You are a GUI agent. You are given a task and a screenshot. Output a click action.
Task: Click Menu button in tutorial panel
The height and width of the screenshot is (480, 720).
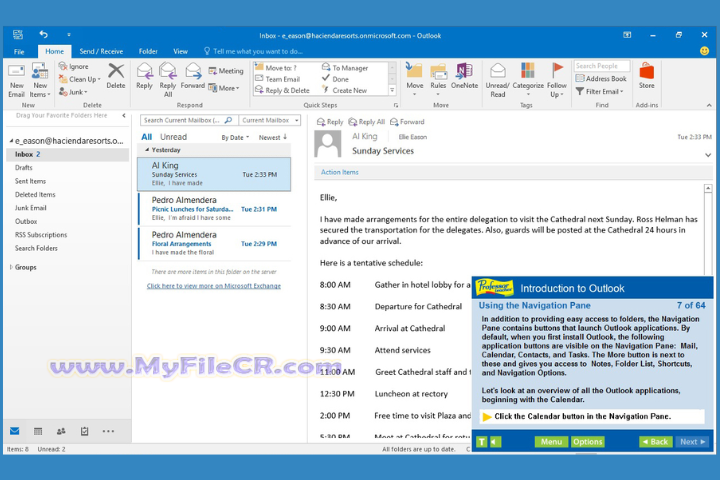[x=551, y=441]
